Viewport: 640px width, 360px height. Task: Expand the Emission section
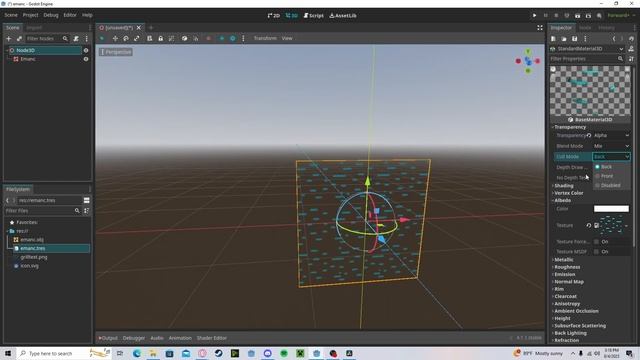(564, 274)
